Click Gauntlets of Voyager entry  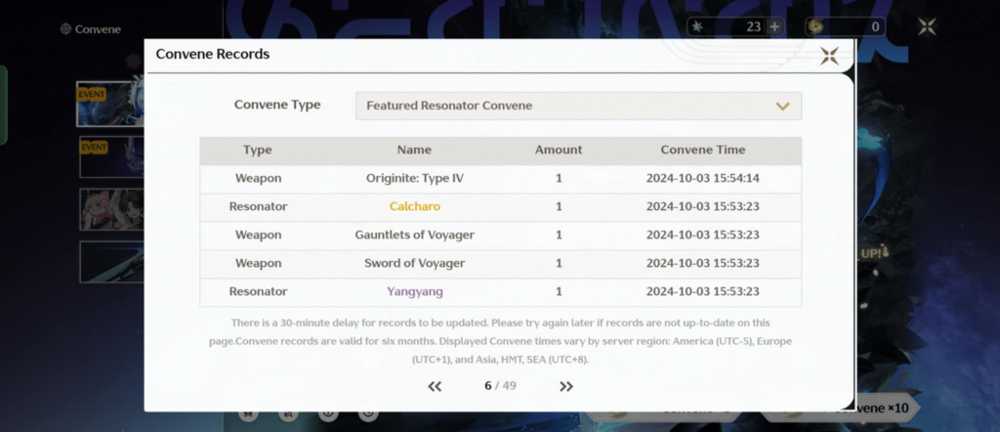click(415, 234)
